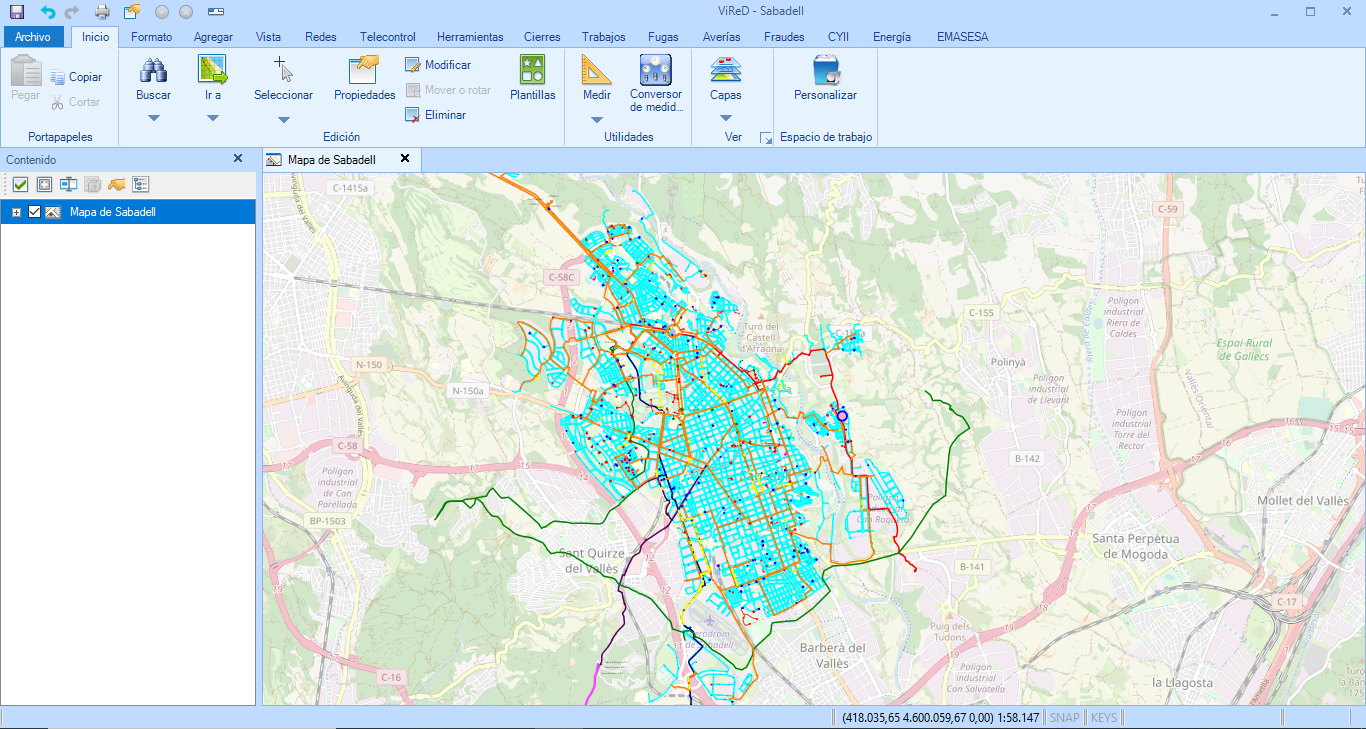Open the Archivo menu

tap(33, 37)
